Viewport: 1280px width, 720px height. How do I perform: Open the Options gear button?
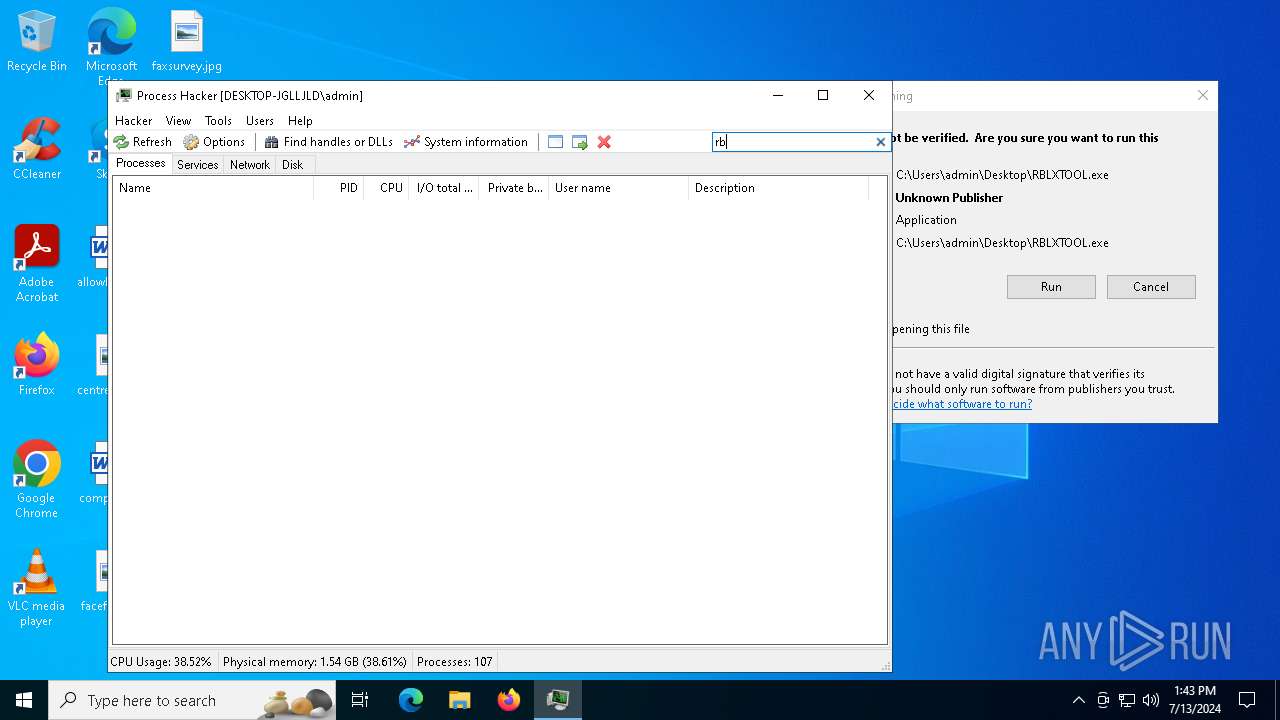click(214, 142)
